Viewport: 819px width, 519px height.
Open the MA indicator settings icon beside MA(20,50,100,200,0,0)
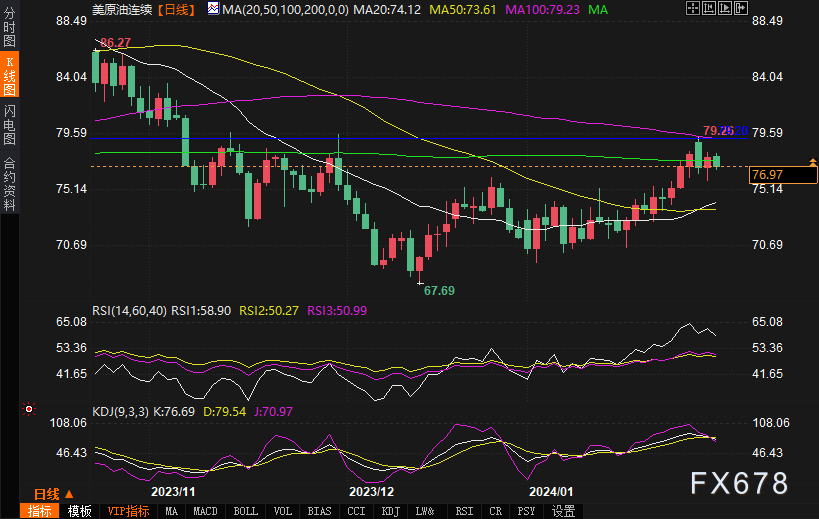click(x=213, y=8)
